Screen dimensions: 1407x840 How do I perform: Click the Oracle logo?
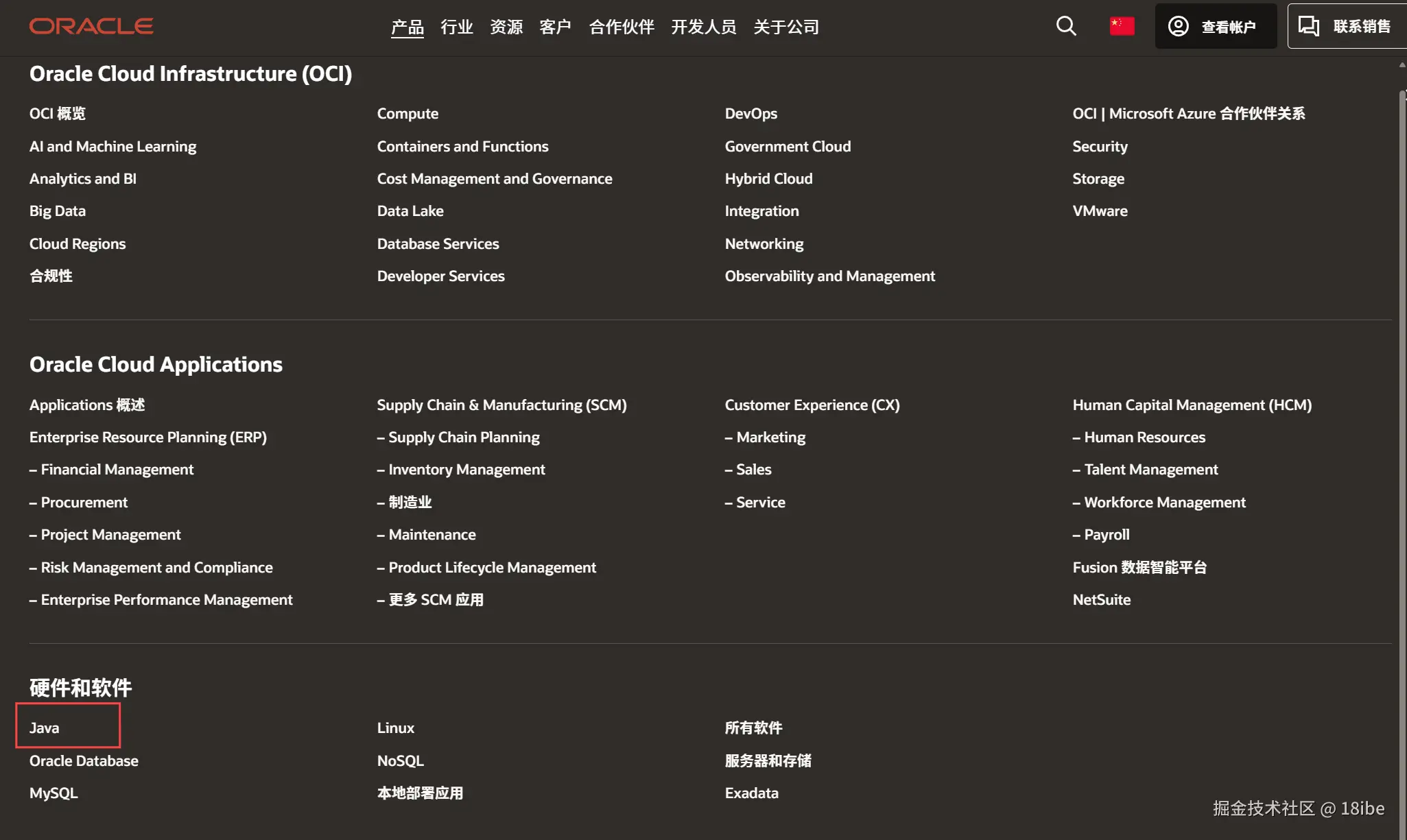tap(91, 26)
